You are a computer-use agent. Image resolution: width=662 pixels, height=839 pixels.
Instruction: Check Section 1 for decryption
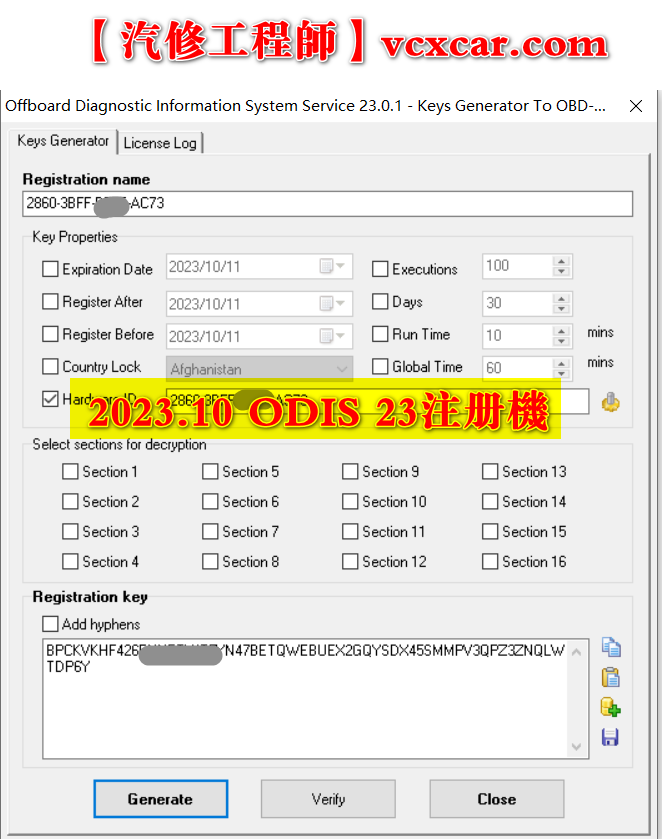tap(70, 471)
